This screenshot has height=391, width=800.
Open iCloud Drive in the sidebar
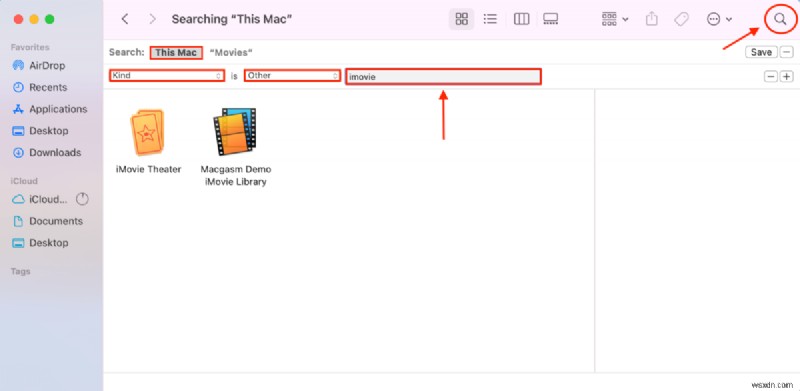tap(40, 200)
